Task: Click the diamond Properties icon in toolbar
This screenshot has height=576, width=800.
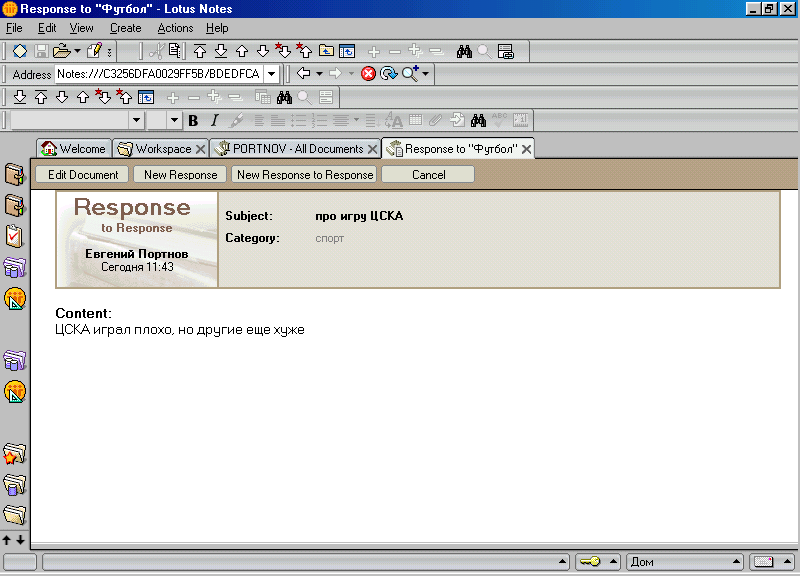Action: coord(20,51)
